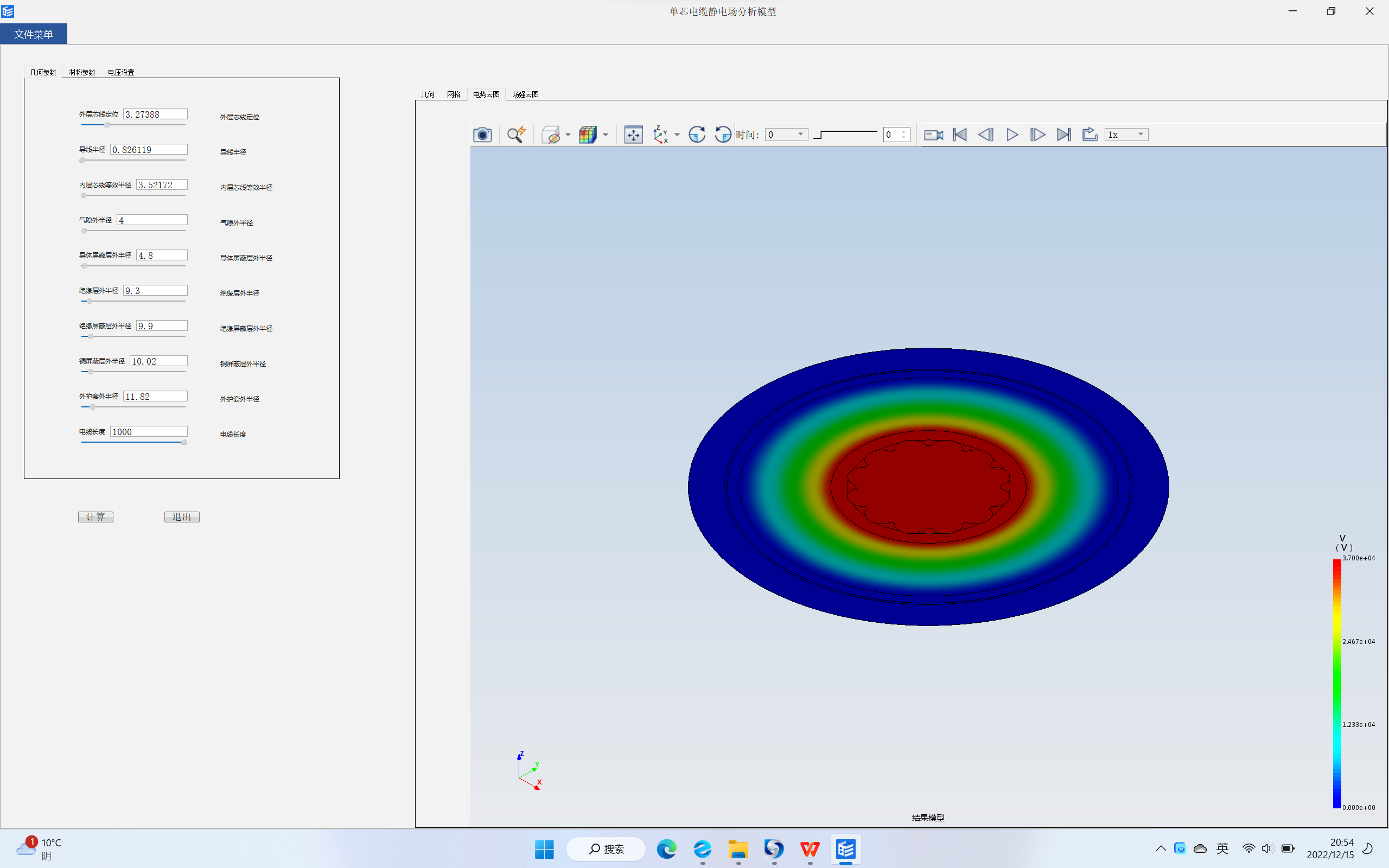The height and width of the screenshot is (868, 1389).
Task: Rotate view clockwise icon
Action: [x=697, y=135]
